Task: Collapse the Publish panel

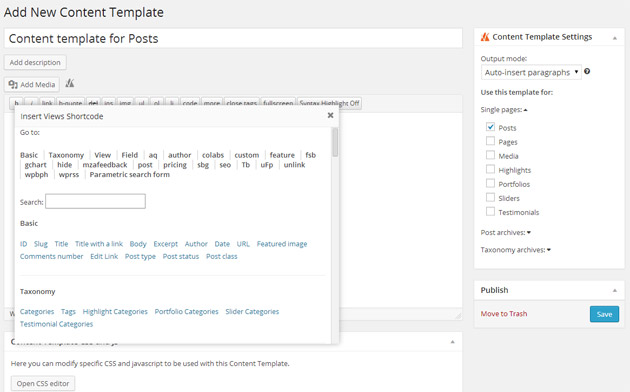Action: pos(614,290)
